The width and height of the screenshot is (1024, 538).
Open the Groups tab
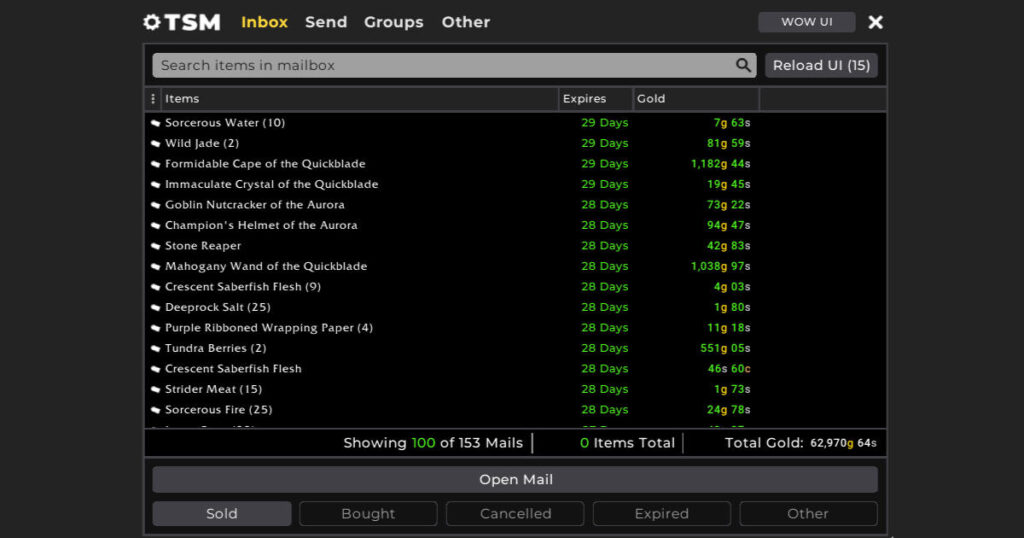393,22
